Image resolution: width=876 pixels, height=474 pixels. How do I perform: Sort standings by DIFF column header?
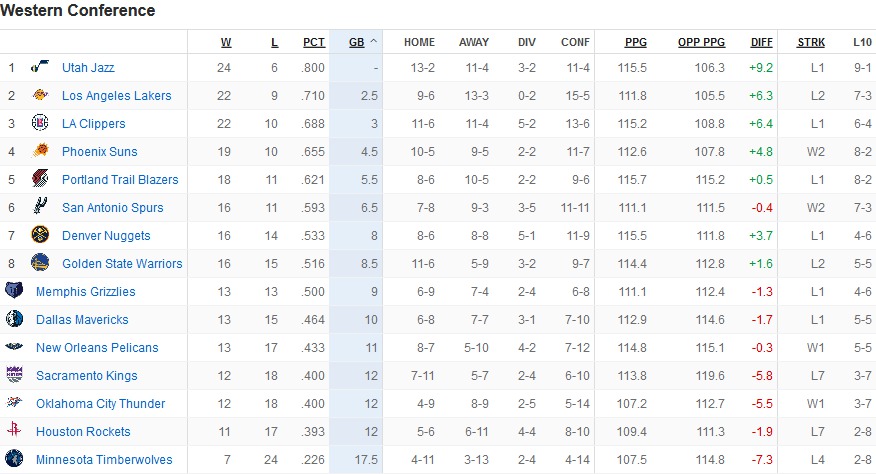[x=761, y=42]
